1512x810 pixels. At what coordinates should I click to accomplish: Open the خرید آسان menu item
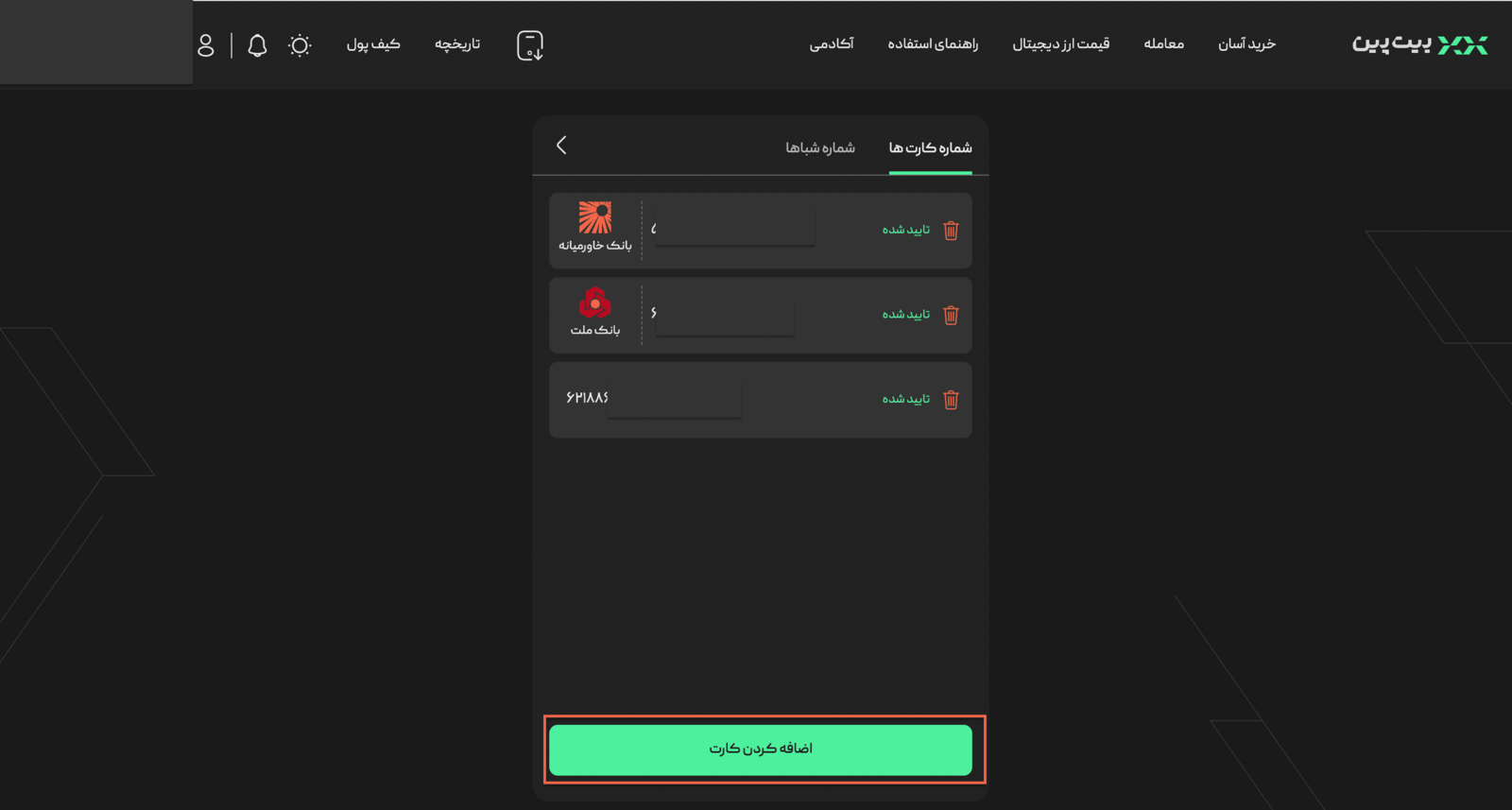[1246, 44]
